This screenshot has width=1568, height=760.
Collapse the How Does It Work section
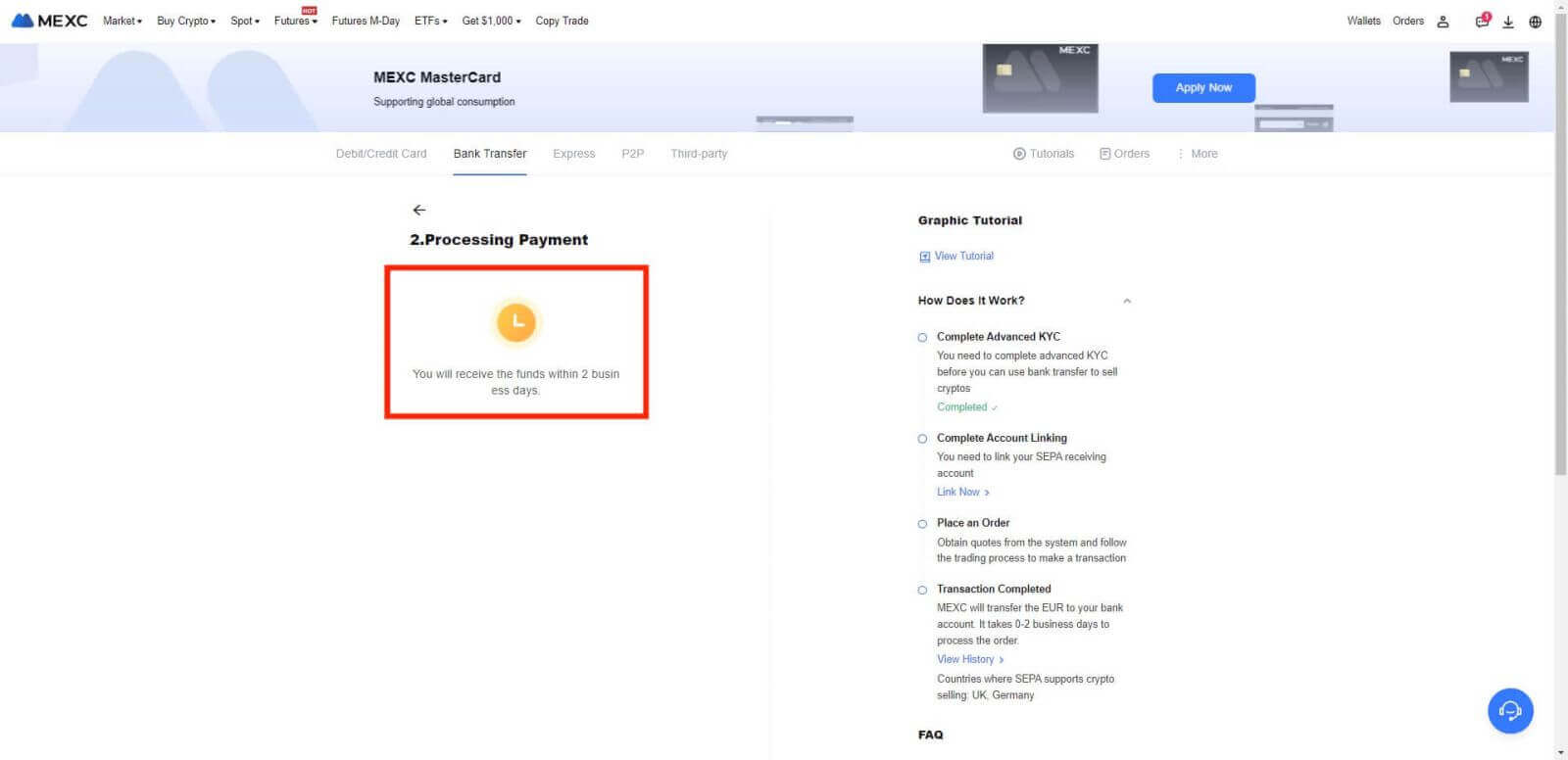tap(1127, 301)
